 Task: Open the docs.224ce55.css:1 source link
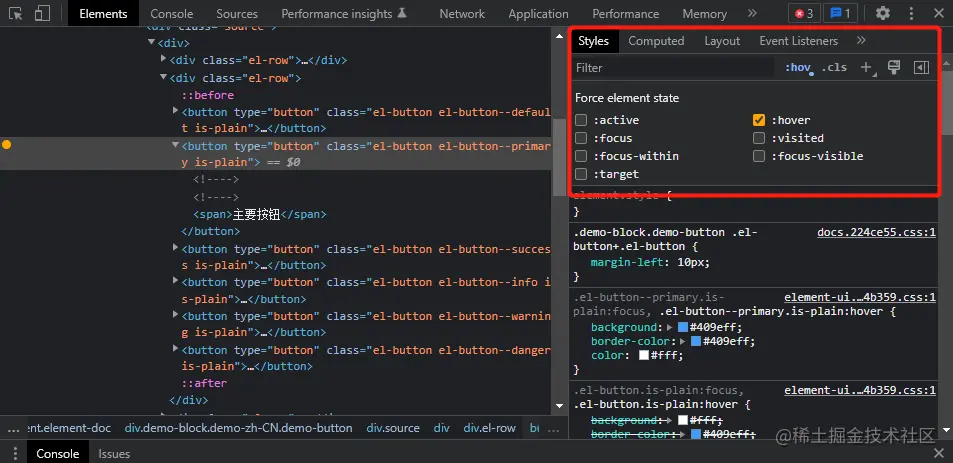click(x=876, y=232)
